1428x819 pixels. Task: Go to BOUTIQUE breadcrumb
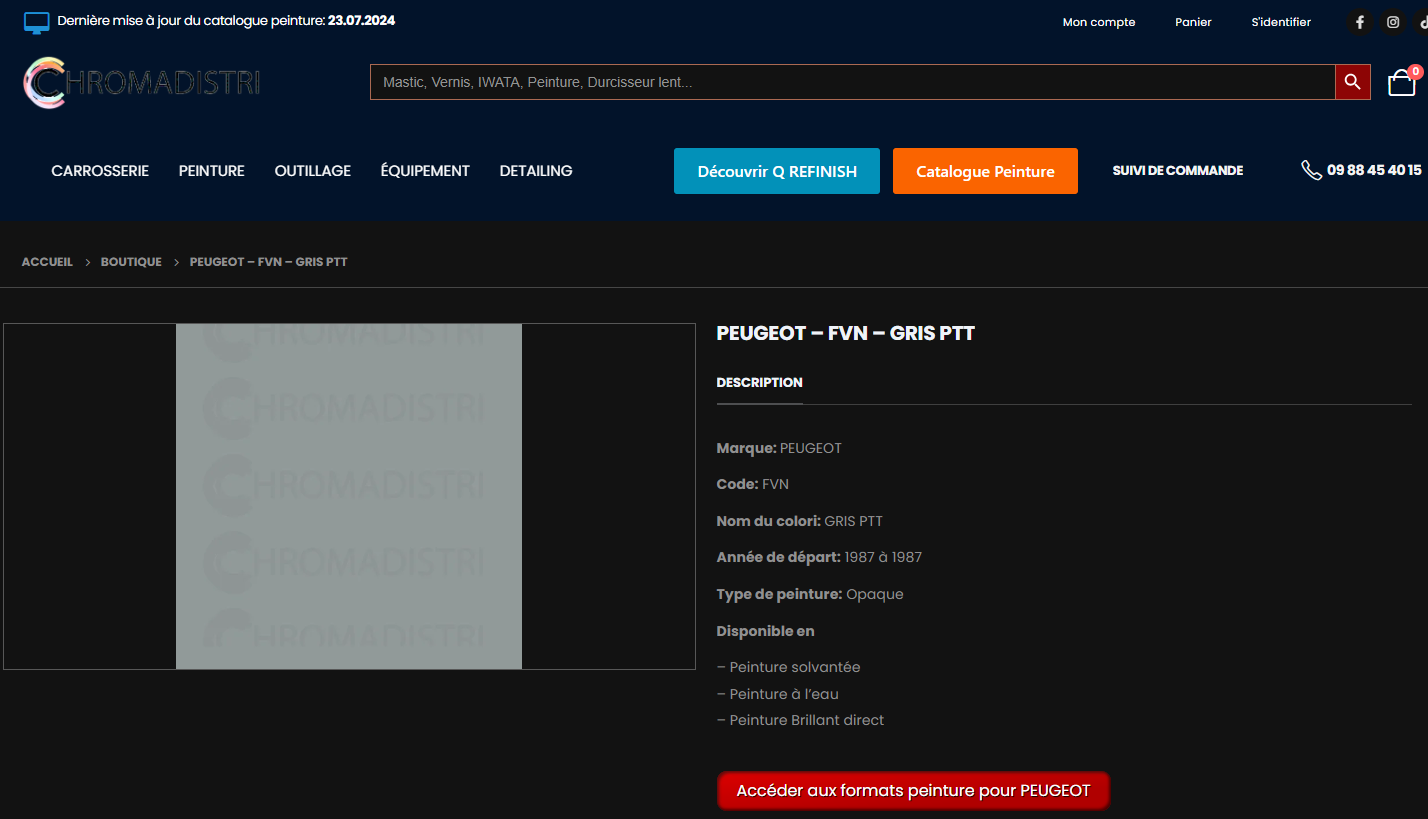[131, 262]
